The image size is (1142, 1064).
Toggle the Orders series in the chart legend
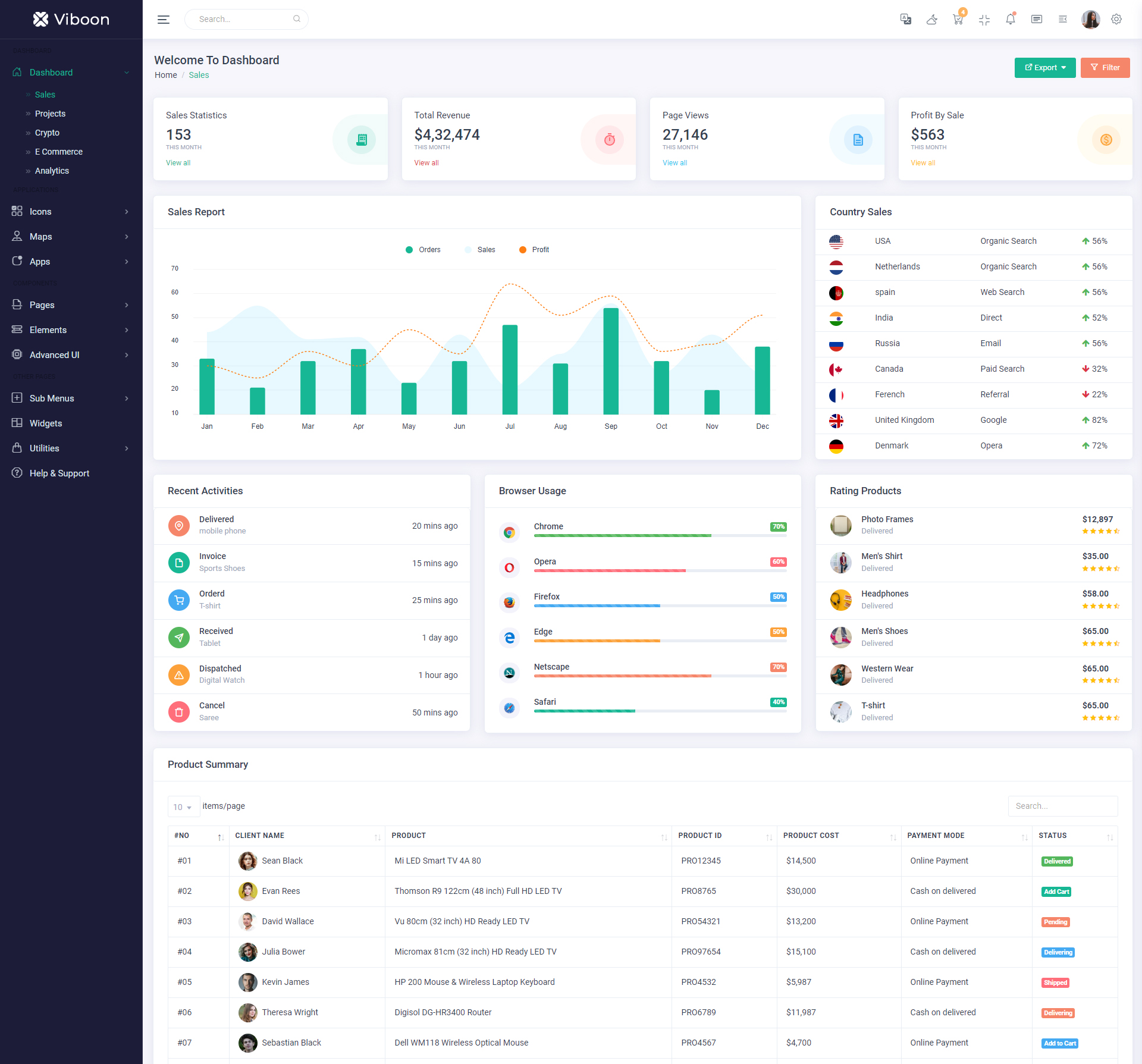coord(423,250)
